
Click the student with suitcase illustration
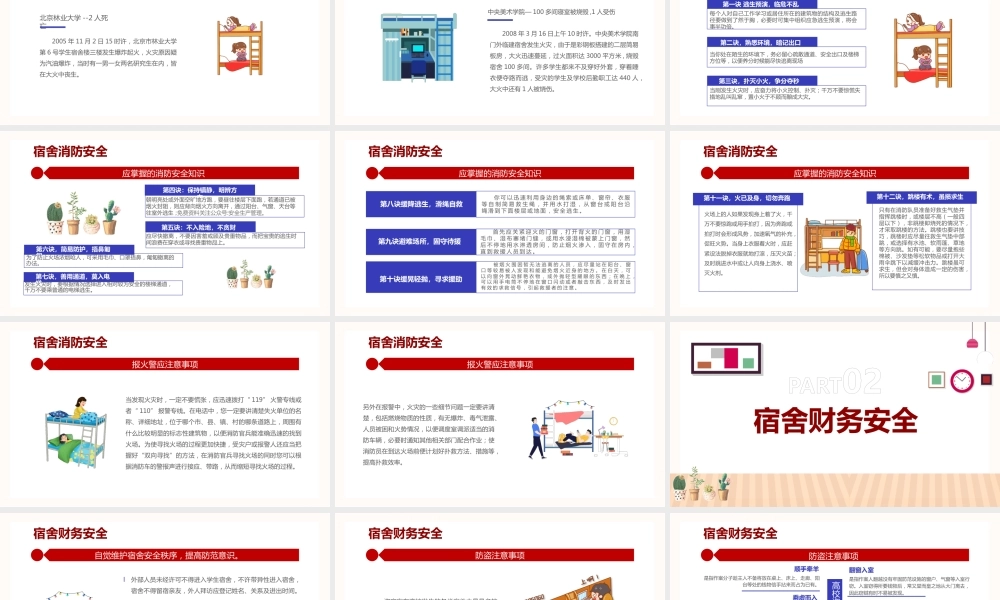pyautogui.click(x=836, y=247)
